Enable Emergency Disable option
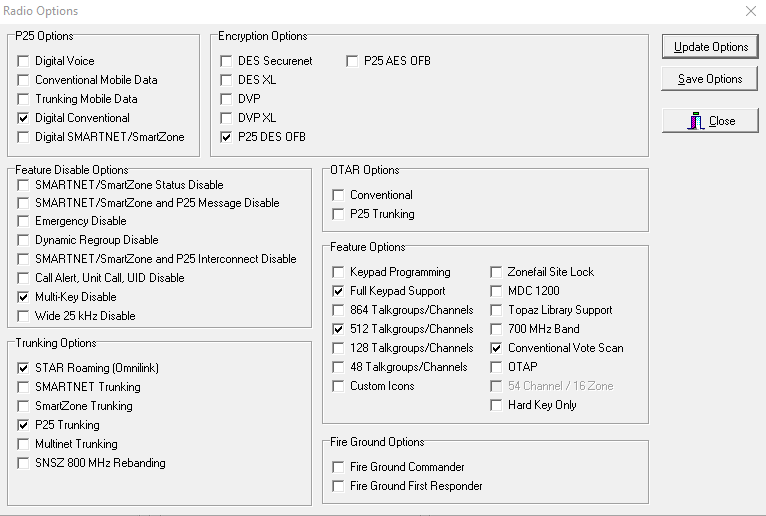 [23, 221]
